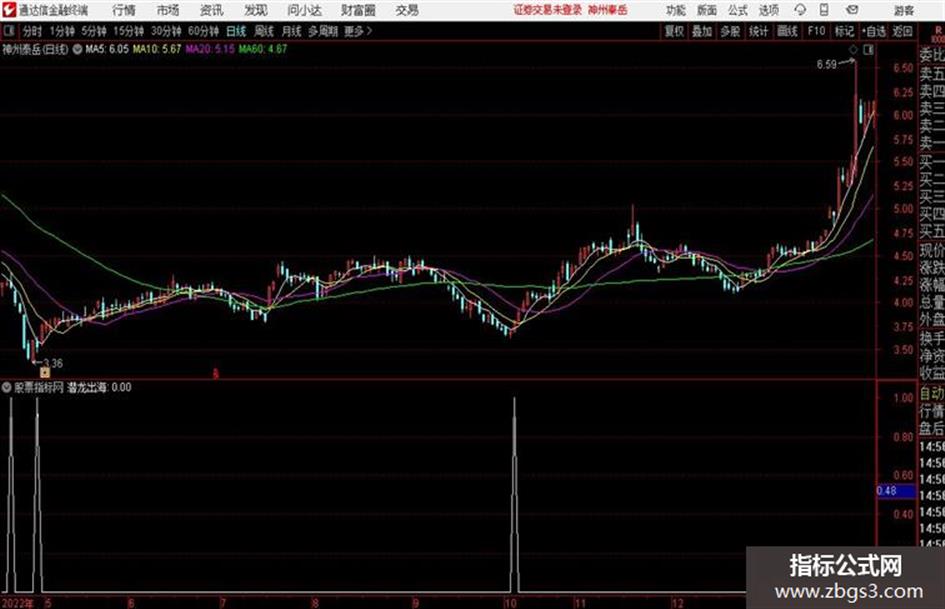The width and height of the screenshot is (945, 609).
Task: Click the F10 company info button
Action: [816, 31]
